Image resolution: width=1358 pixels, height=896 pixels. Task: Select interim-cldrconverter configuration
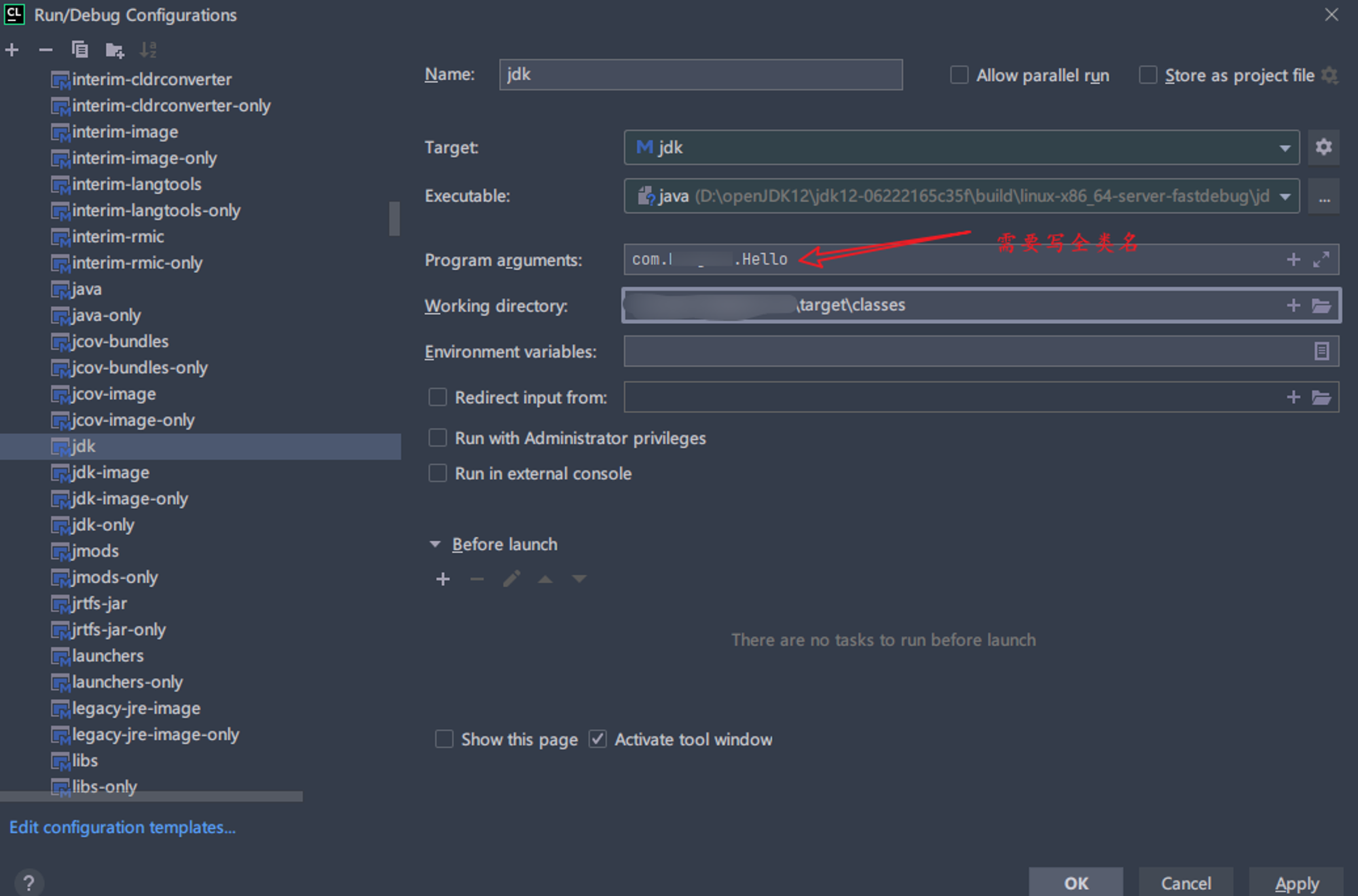click(x=151, y=79)
